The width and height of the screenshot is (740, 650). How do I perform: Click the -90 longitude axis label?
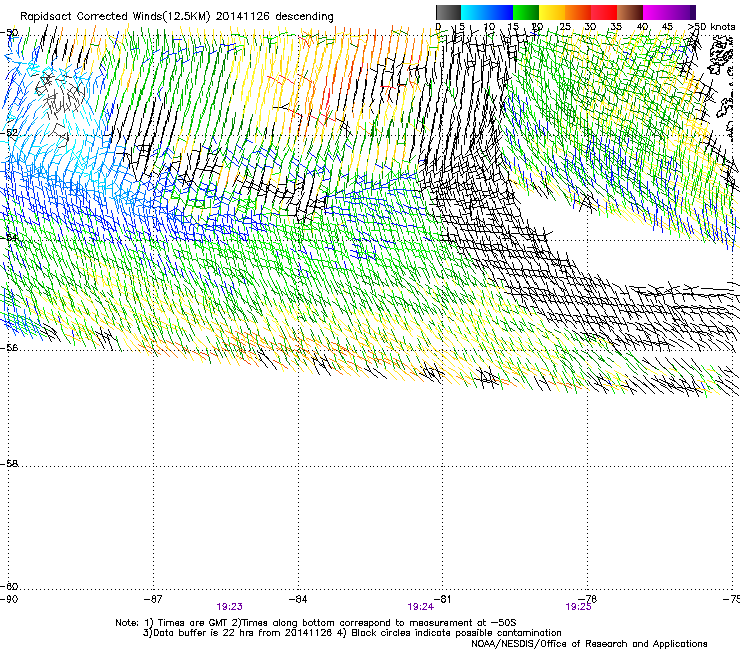(9, 599)
